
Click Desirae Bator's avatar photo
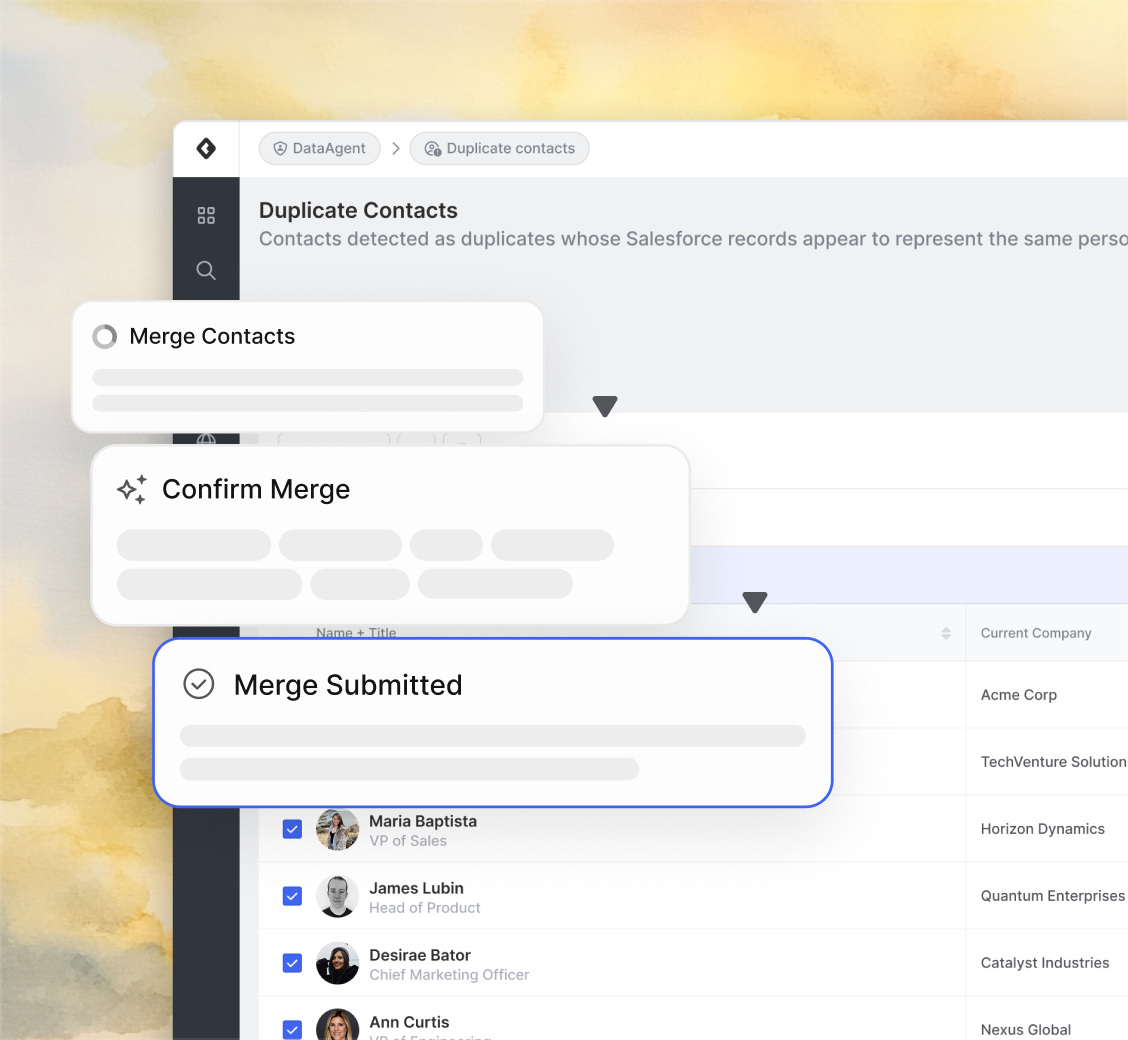pyautogui.click(x=337, y=963)
